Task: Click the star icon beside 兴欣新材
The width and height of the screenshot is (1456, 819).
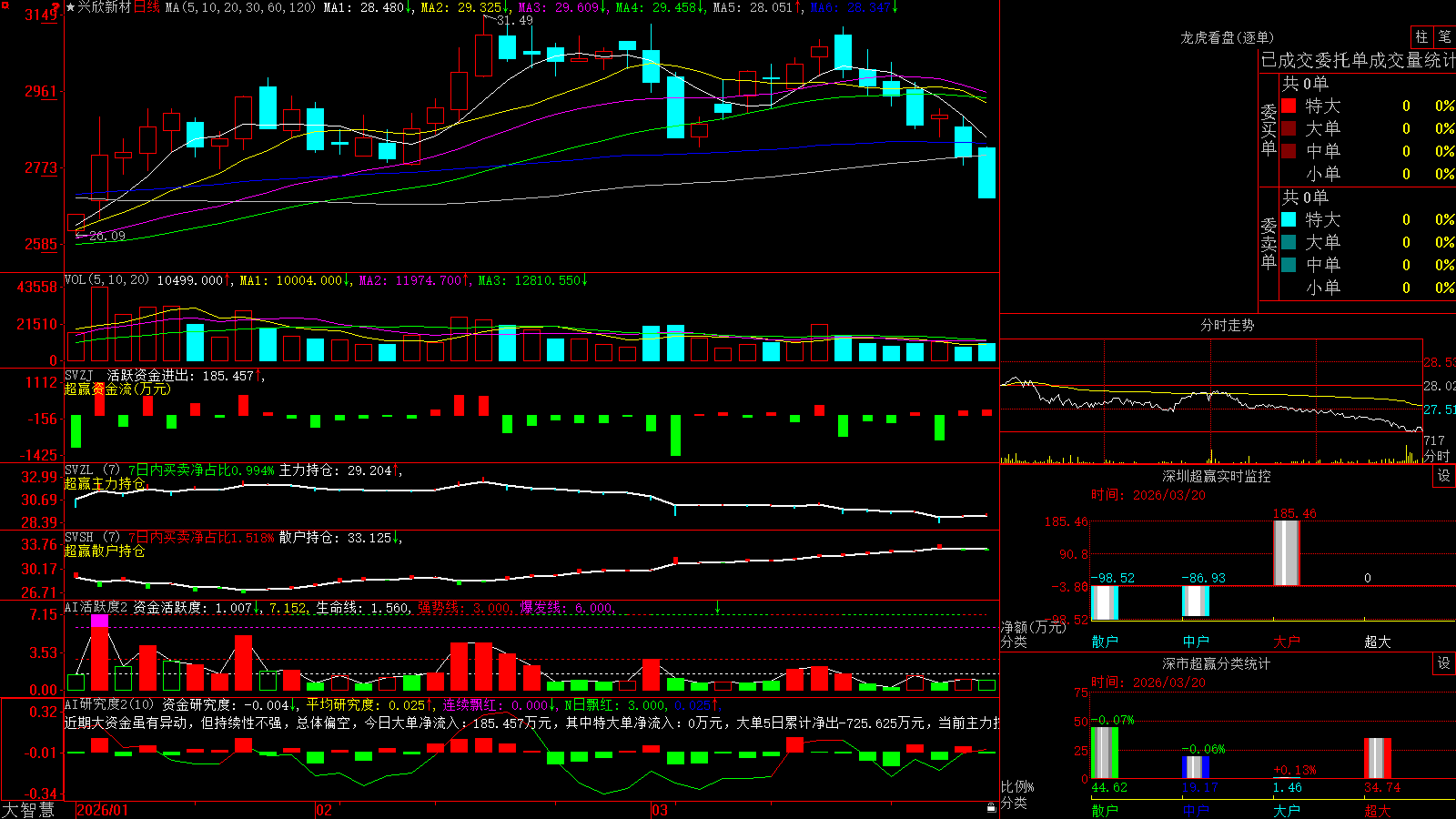Action: (x=70, y=7)
